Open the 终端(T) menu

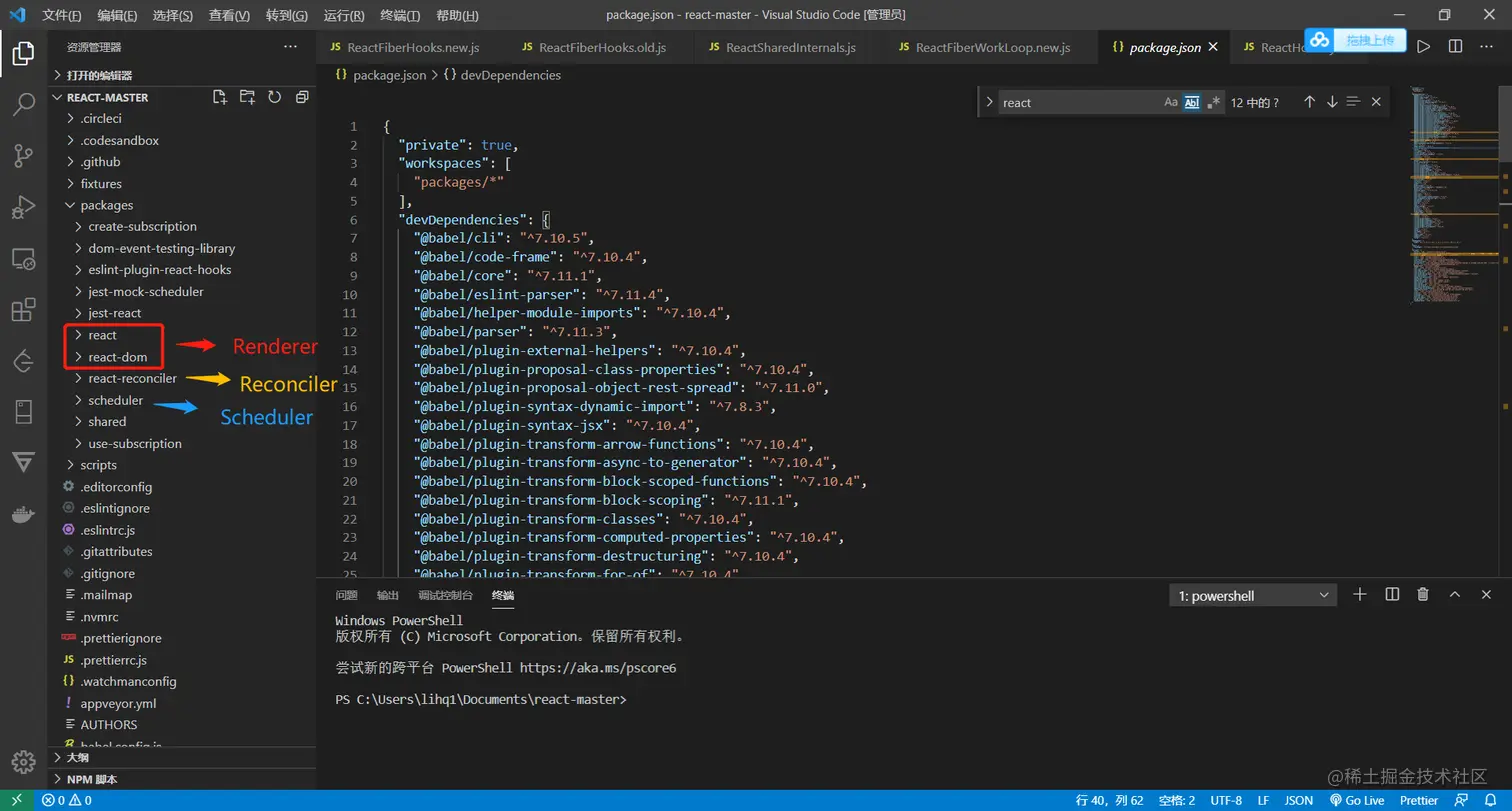coord(401,15)
